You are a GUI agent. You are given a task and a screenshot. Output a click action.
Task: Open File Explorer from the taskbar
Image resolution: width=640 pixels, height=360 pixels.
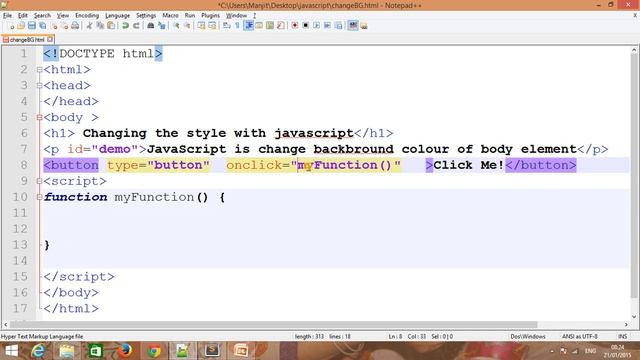(x=67, y=351)
